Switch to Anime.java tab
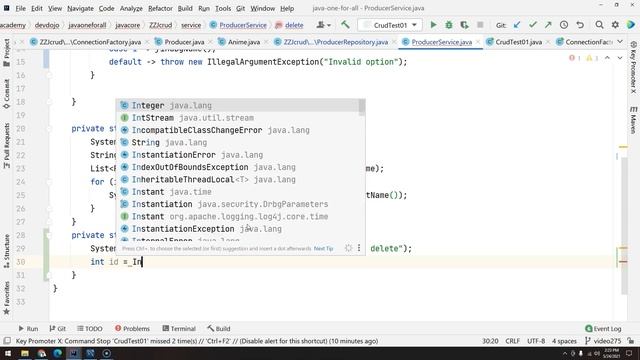Image resolution: width=640 pixels, height=360 pixels. pos(244,42)
